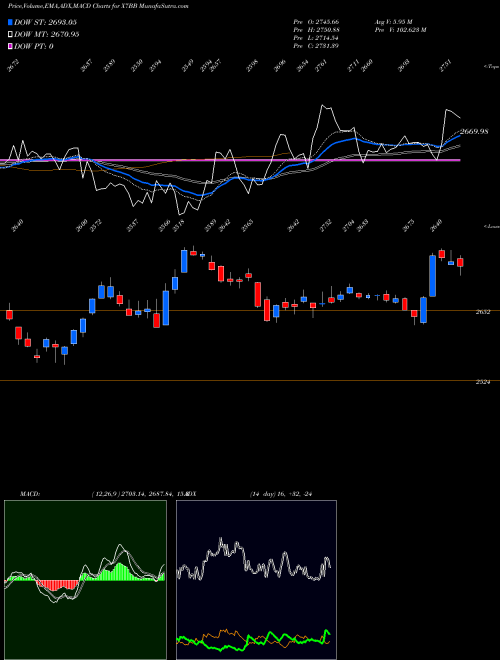500x660 pixels.
Task: Select the 'DOW ST: 2693.03' legend text
Action: click(x=45, y=22)
